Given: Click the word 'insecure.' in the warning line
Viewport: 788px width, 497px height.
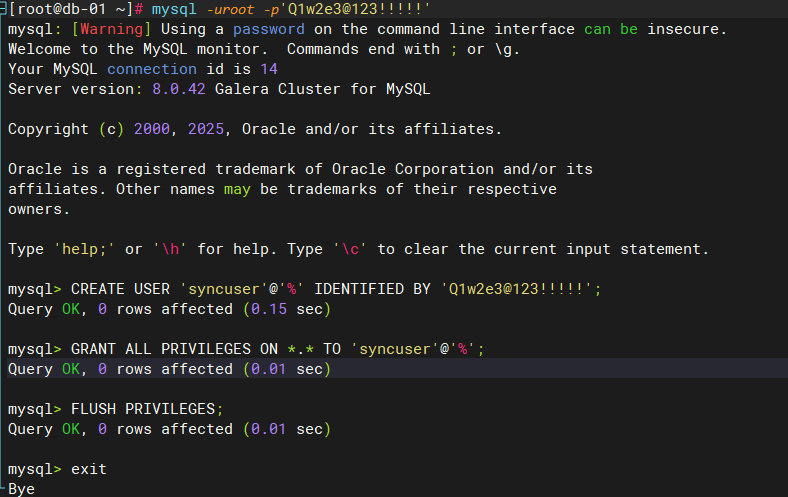Looking at the screenshot, I should 686,29.
